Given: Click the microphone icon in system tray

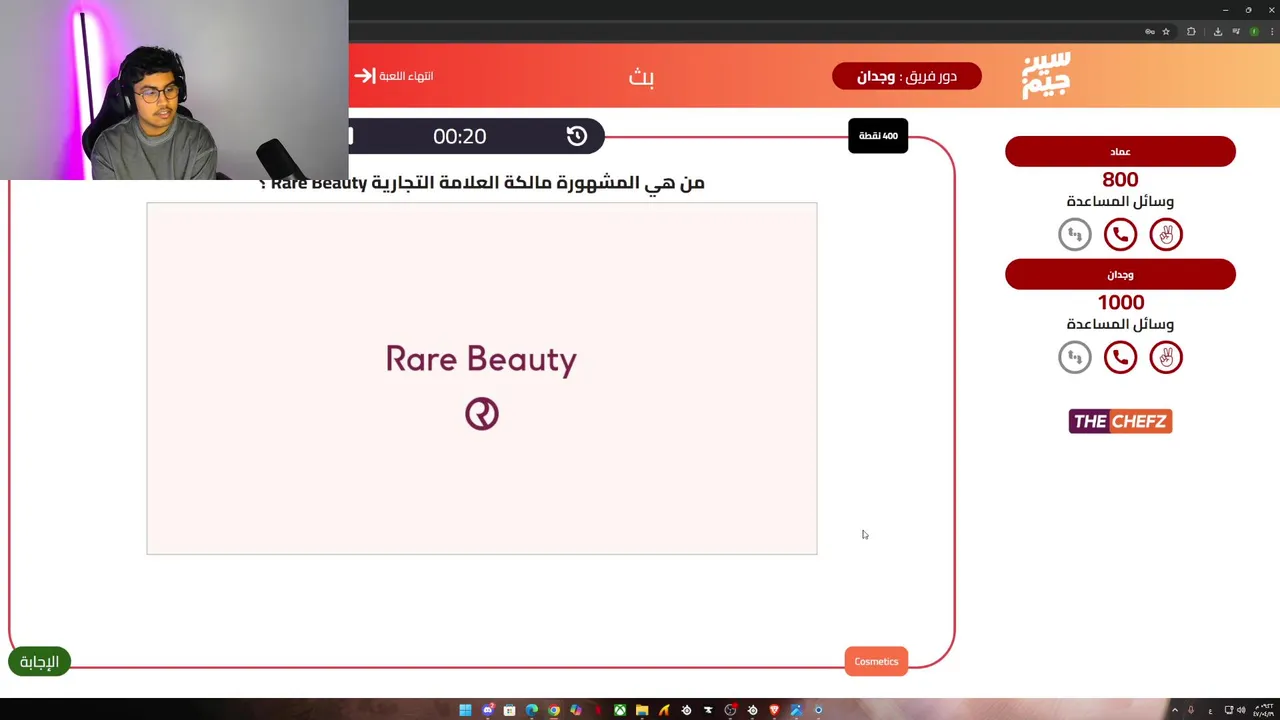Looking at the screenshot, I should click(1191, 710).
